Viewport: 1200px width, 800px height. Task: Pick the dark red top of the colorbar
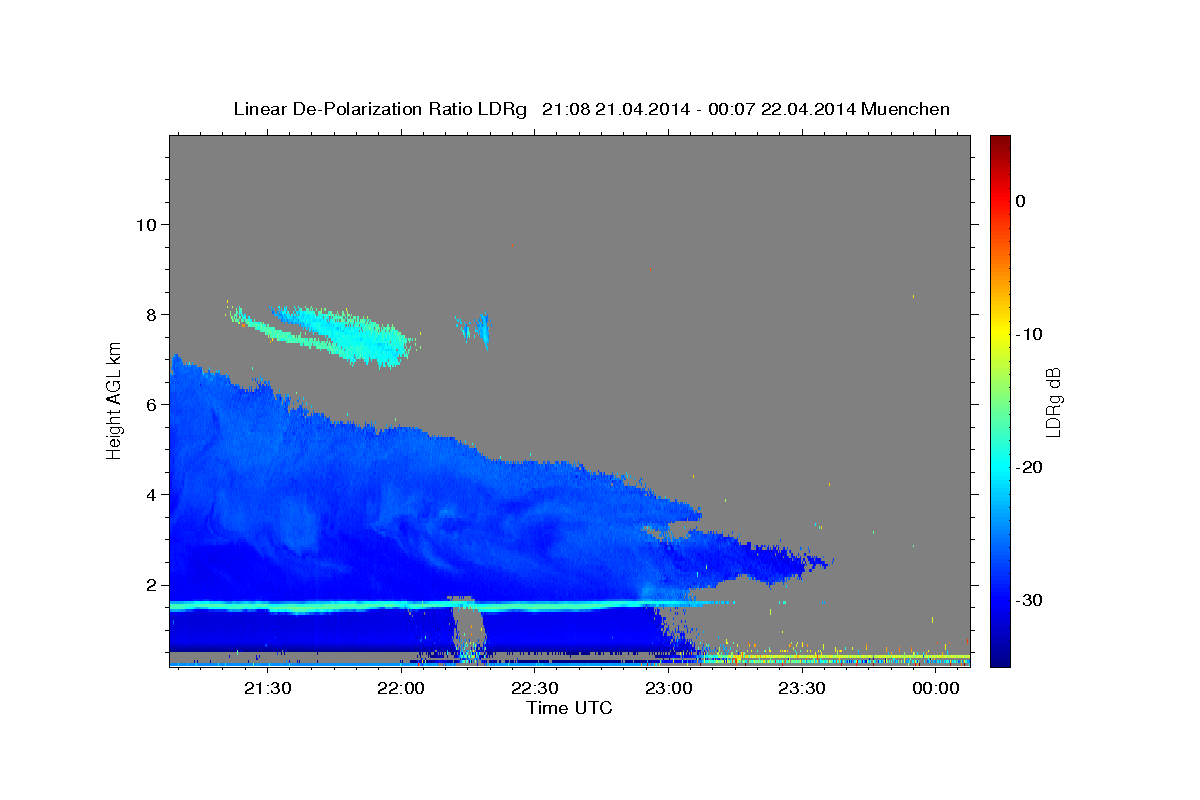tap(999, 142)
